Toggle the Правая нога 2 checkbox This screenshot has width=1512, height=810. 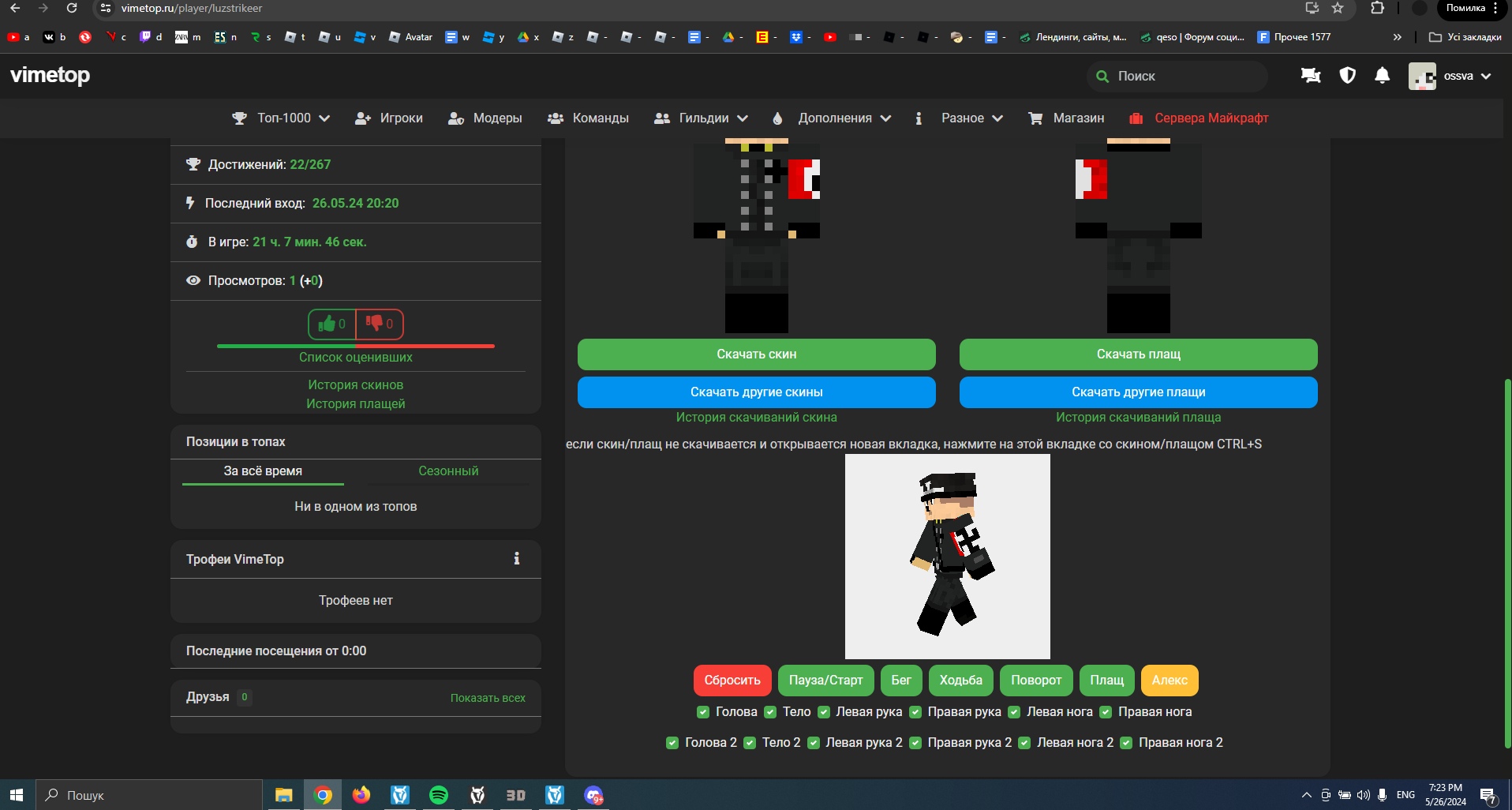pos(1126,743)
